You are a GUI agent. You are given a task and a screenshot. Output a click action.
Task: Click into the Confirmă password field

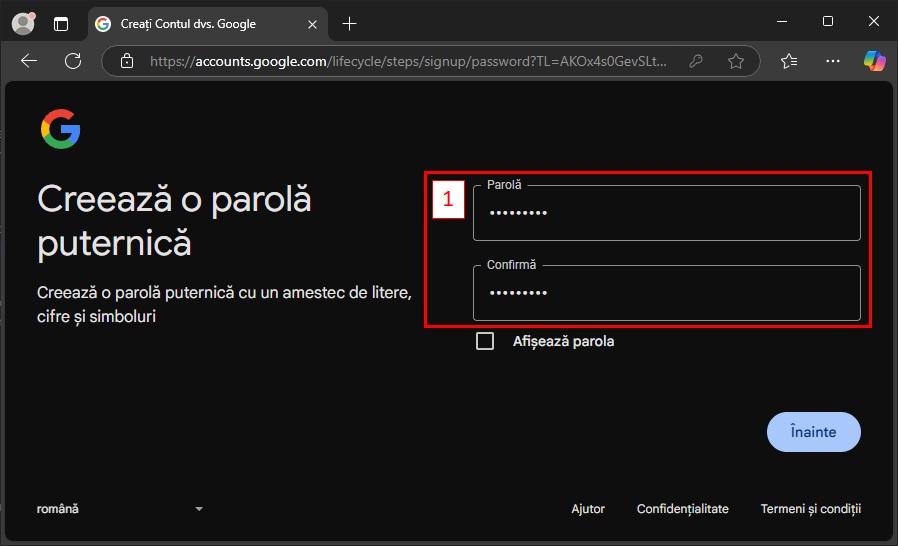pyautogui.click(x=666, y=293)
